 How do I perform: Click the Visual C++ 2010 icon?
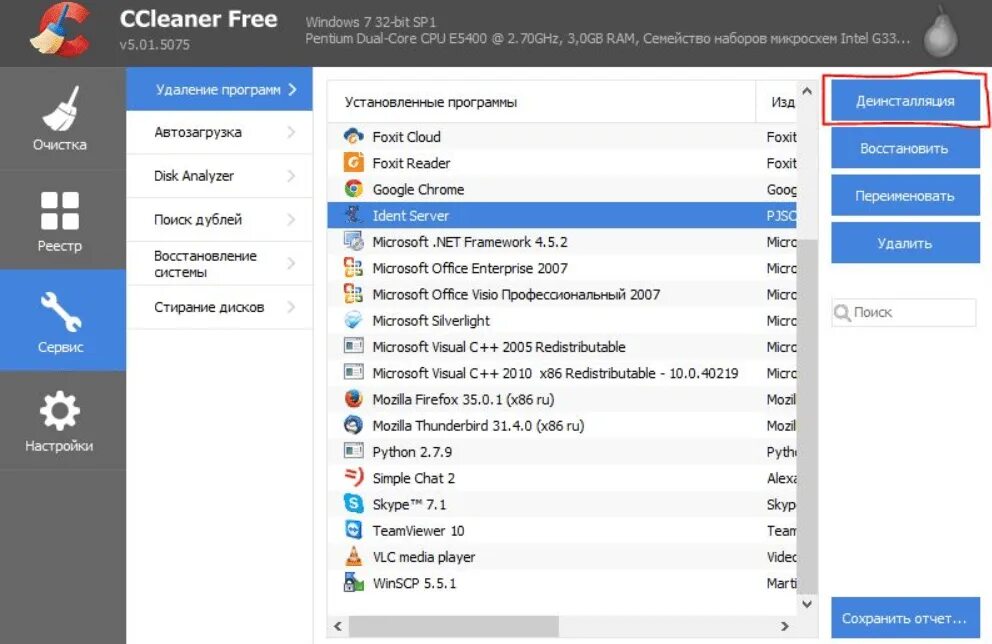pos(353,372)
